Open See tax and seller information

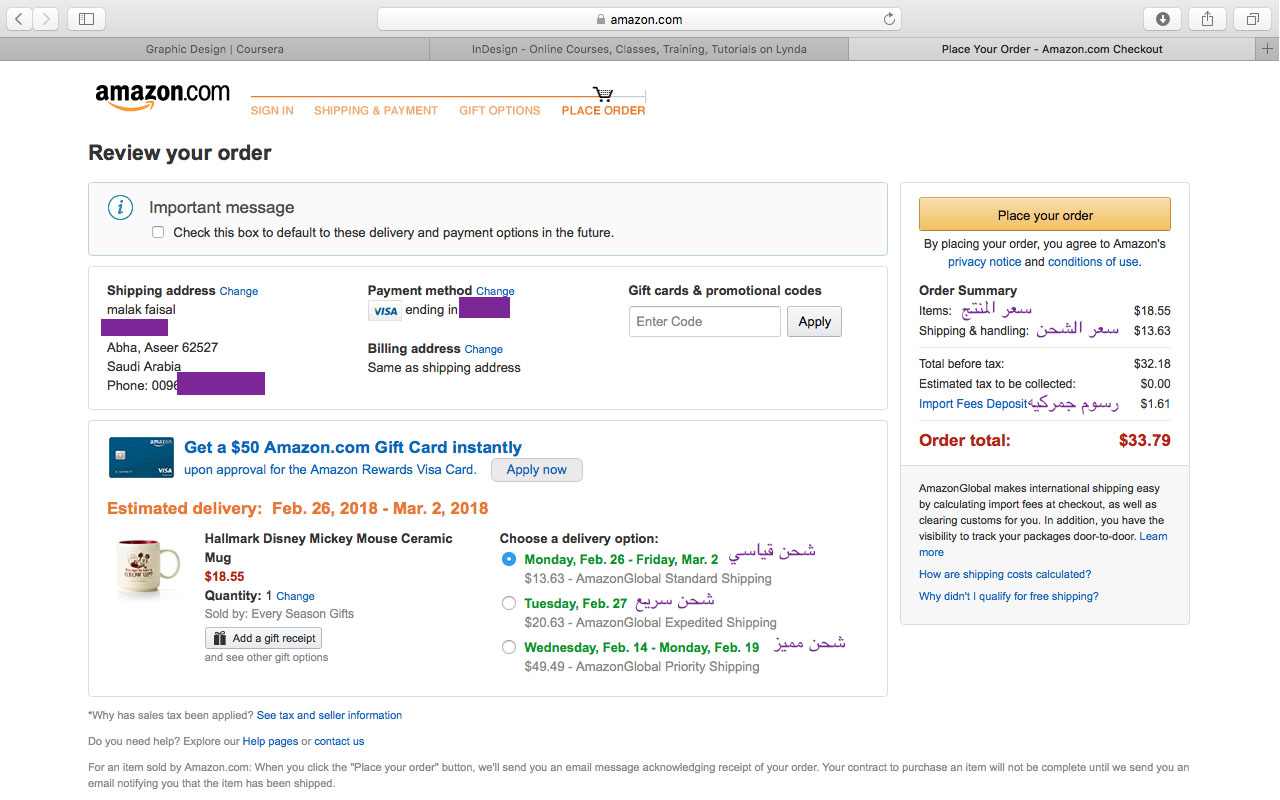pyautogui.click(x=329, y=716)
